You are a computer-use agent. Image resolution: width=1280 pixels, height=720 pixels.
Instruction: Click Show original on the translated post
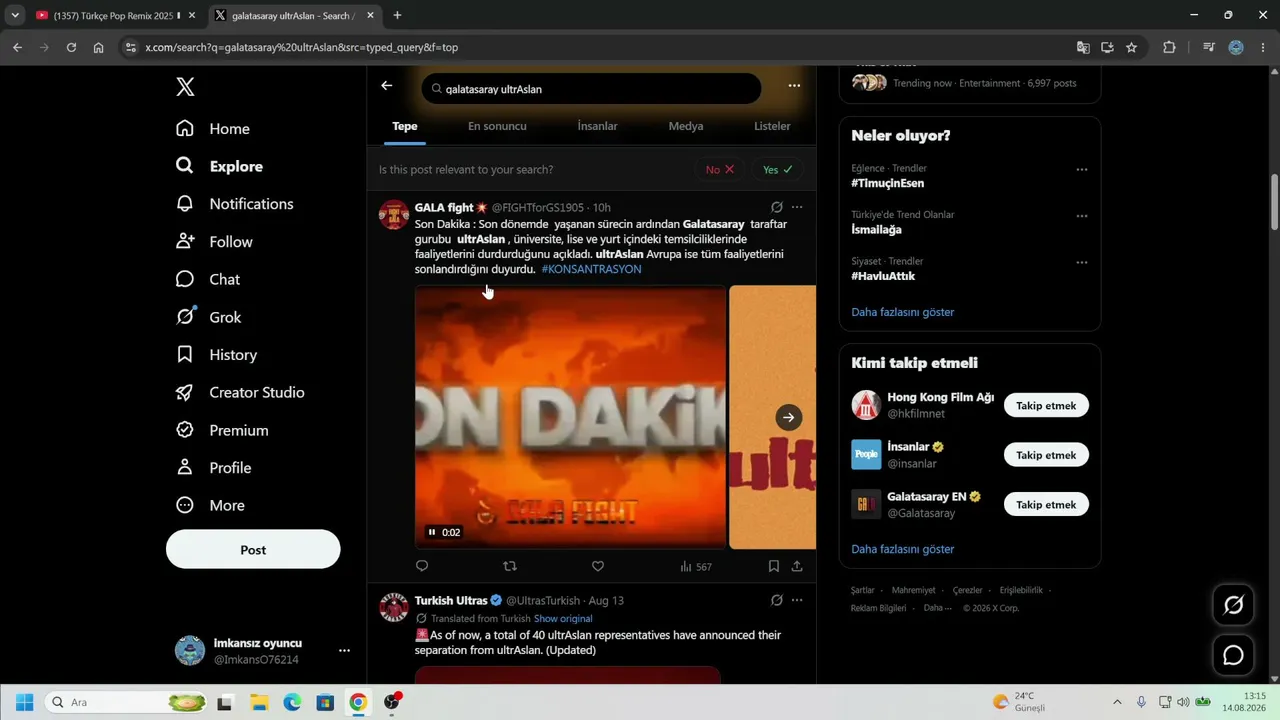pos(563,619)
